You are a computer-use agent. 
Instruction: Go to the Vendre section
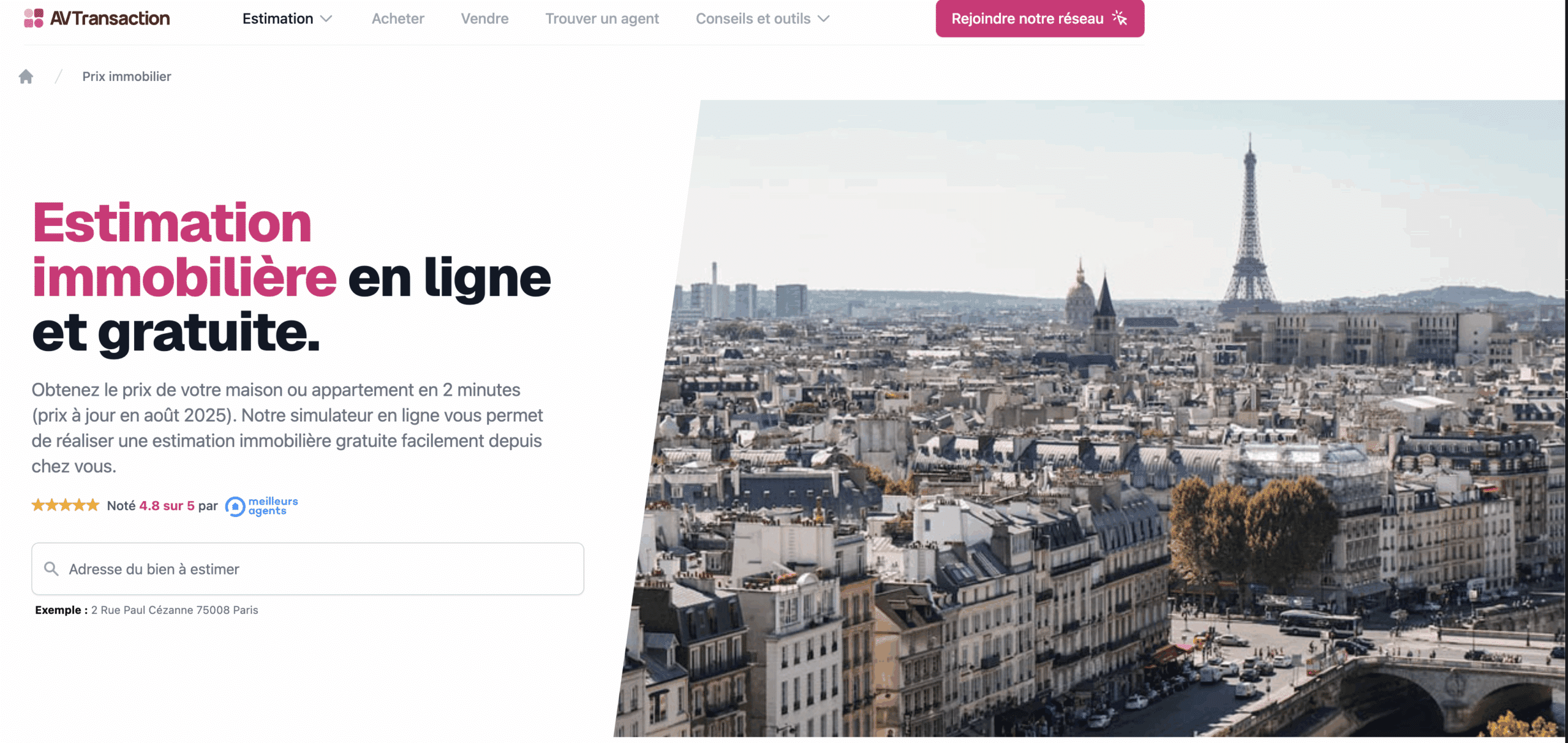tap(485, 19)
